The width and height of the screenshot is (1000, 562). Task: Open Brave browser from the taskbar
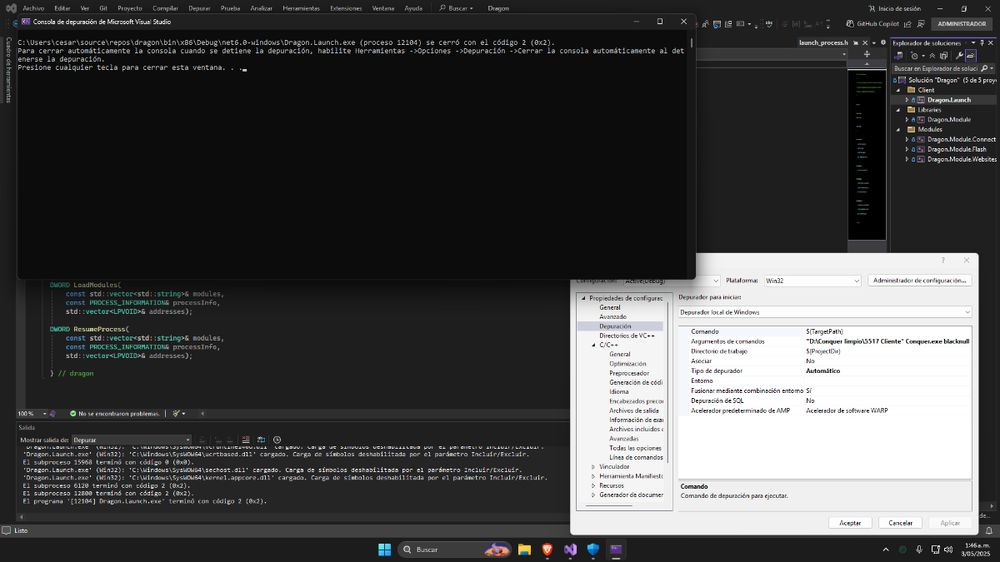(x=546, y=550)
